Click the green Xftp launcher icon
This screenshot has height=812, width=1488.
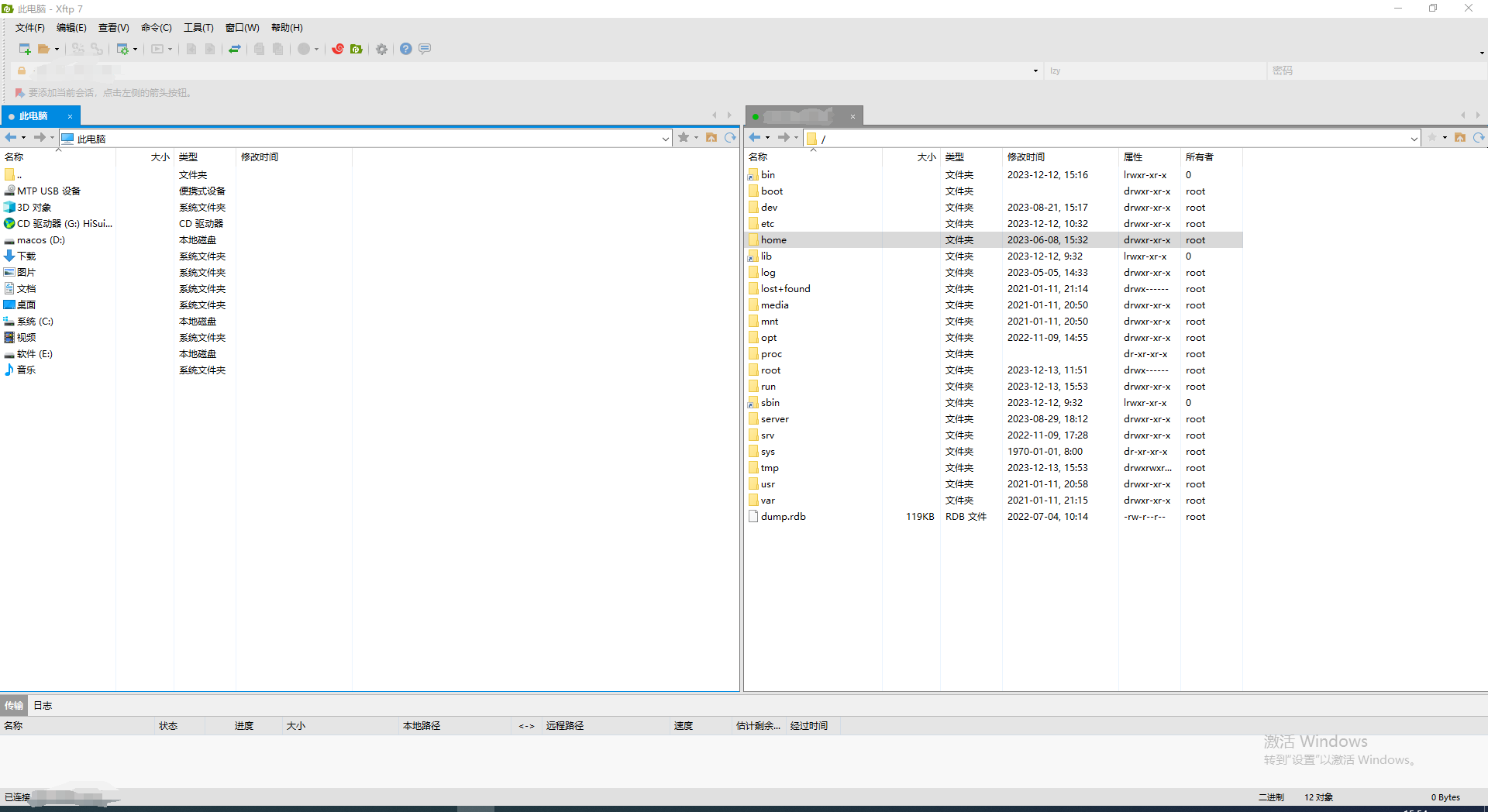coord(356,49)
